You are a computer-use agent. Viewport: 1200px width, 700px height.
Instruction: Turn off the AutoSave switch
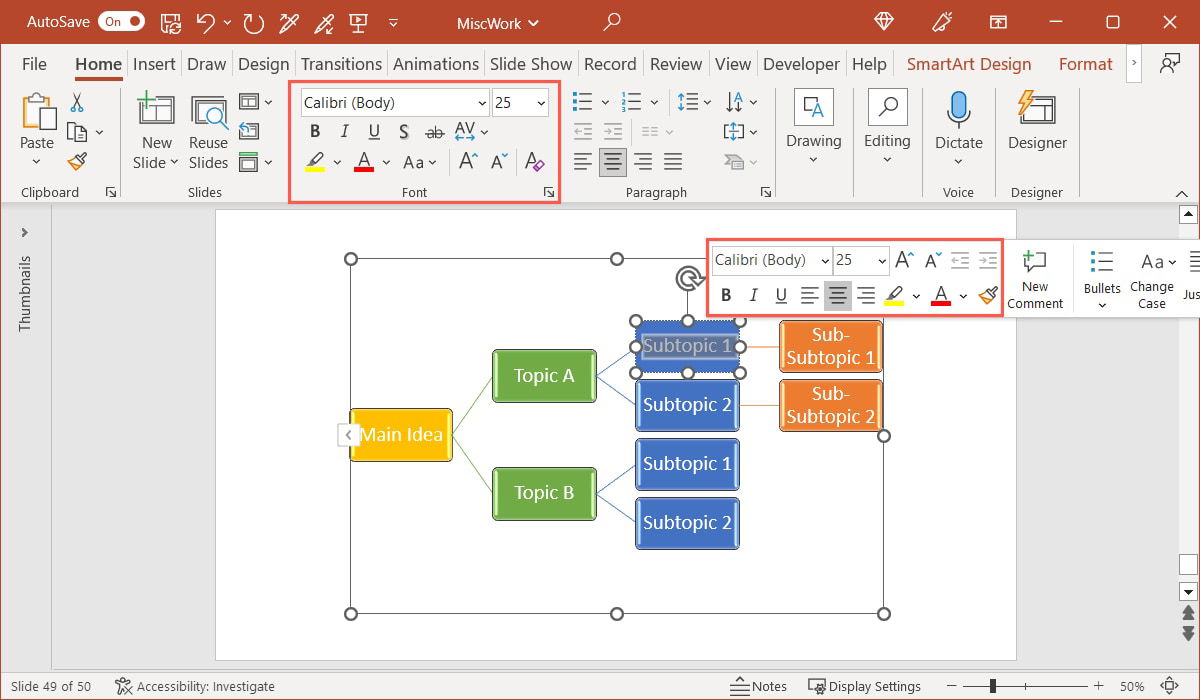[120, 21]
